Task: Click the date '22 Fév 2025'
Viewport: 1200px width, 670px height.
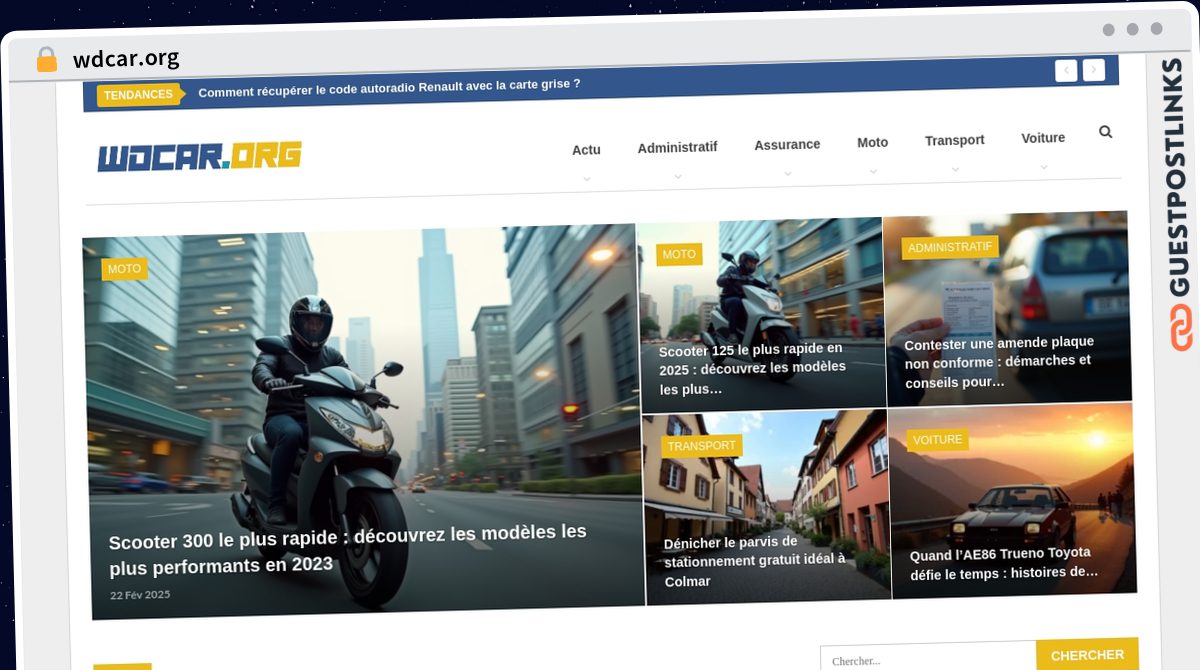Action: [140, 594]
